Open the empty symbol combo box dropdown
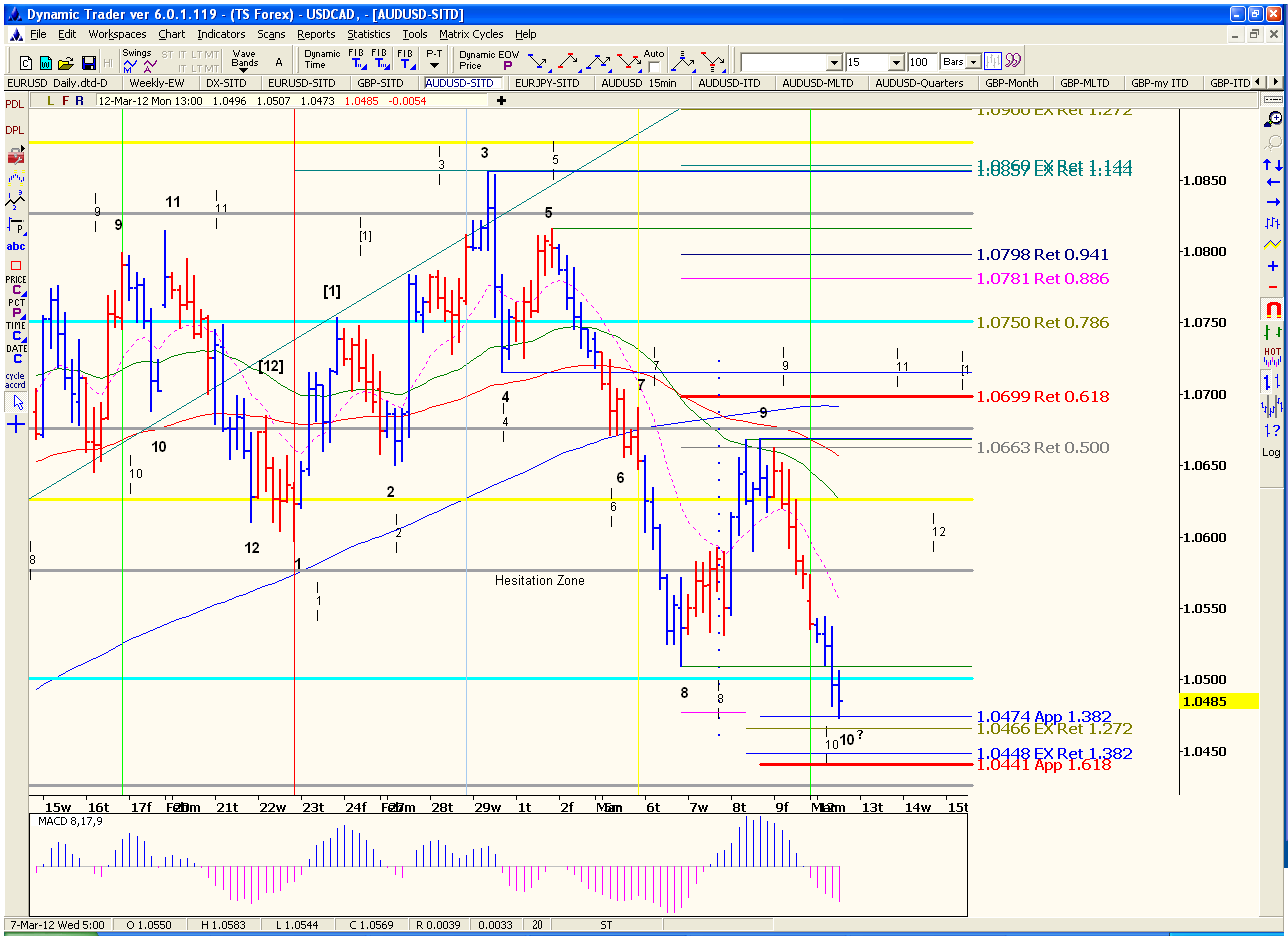Viewport: 1288px width, 936px height. (833, 62)
